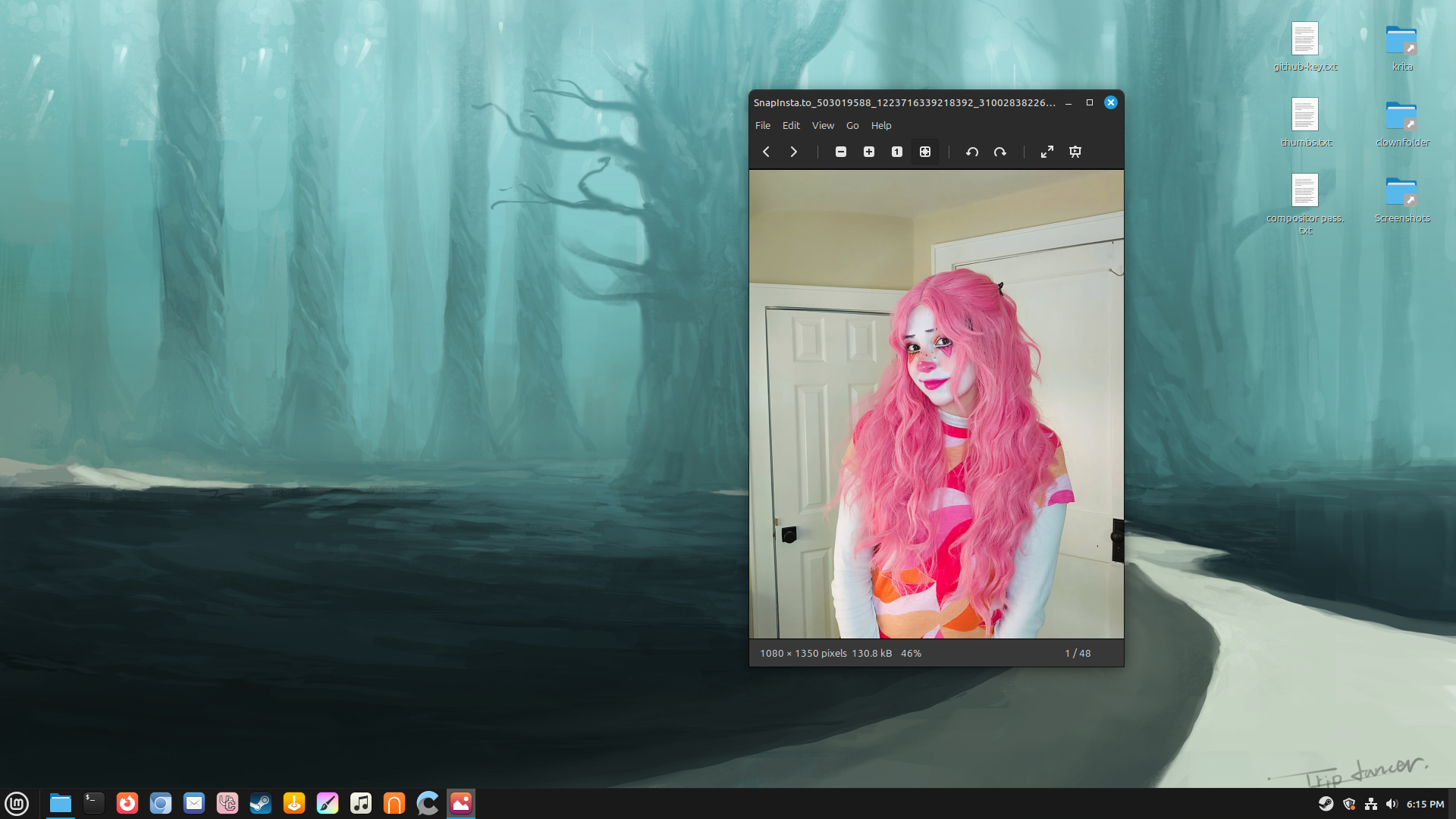Launch the pink VC app in panel
This screenshot has width=1456, height=819.
pos(227,804)
